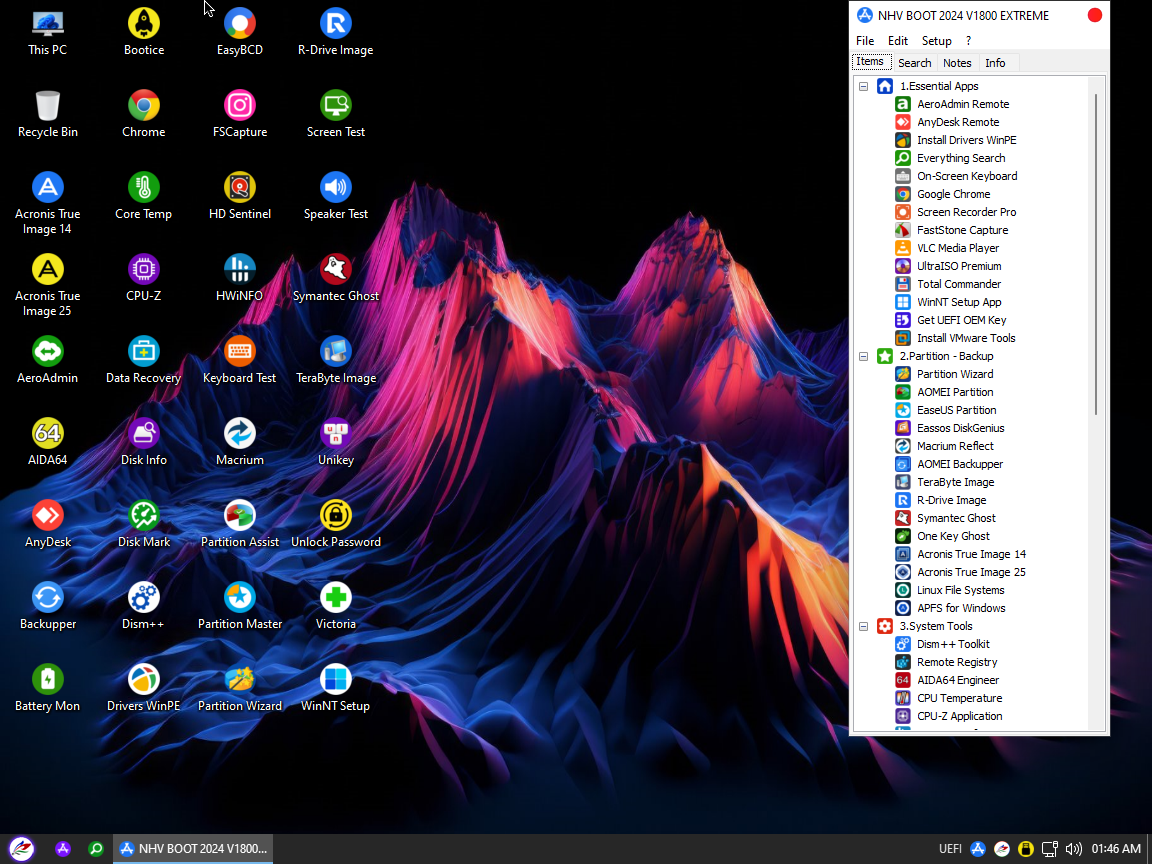Screen dimensions: 1152x864
Task: Switch to the Info tab
Action: coord(996,63)
